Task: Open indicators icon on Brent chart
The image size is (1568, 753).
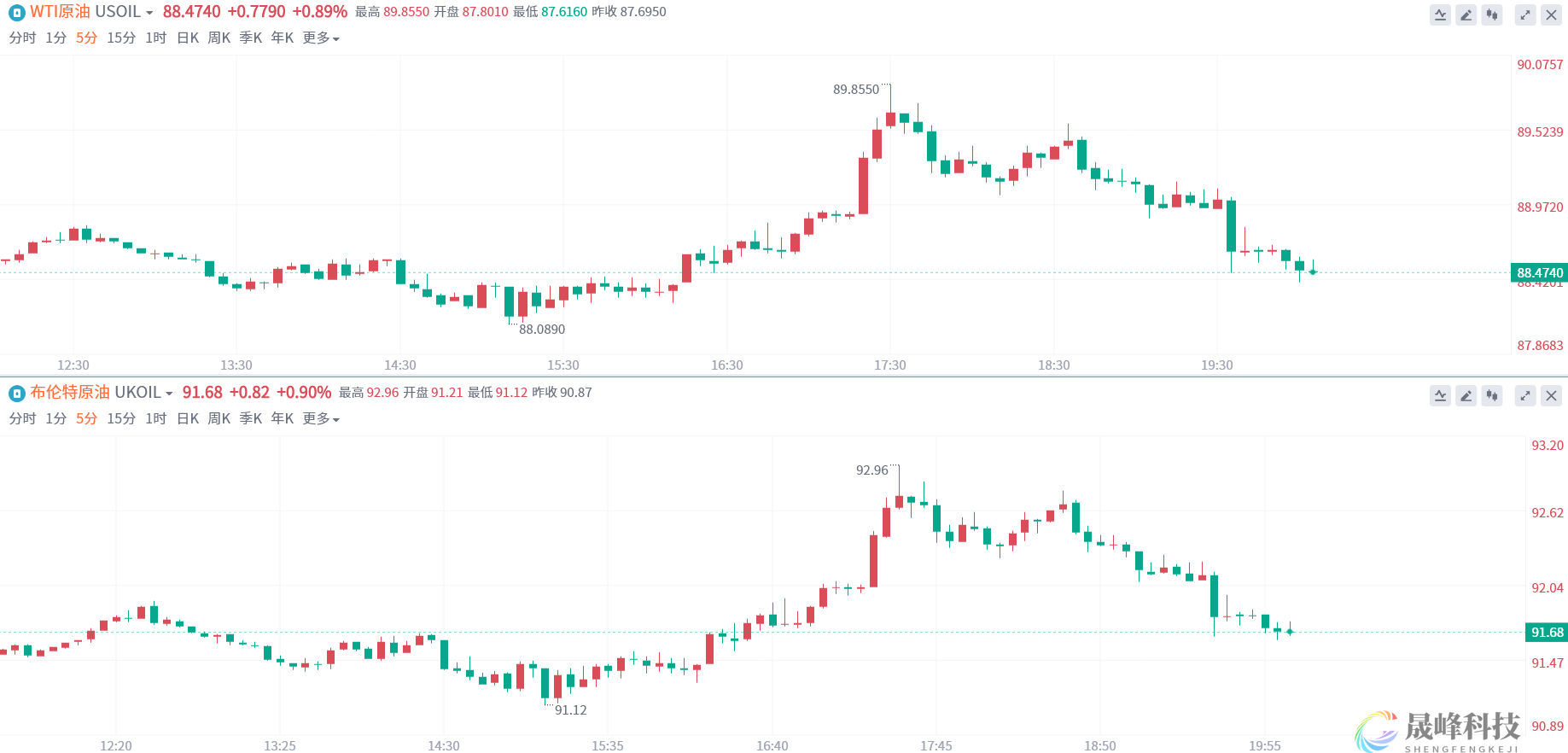Action: click(1440, 395)
